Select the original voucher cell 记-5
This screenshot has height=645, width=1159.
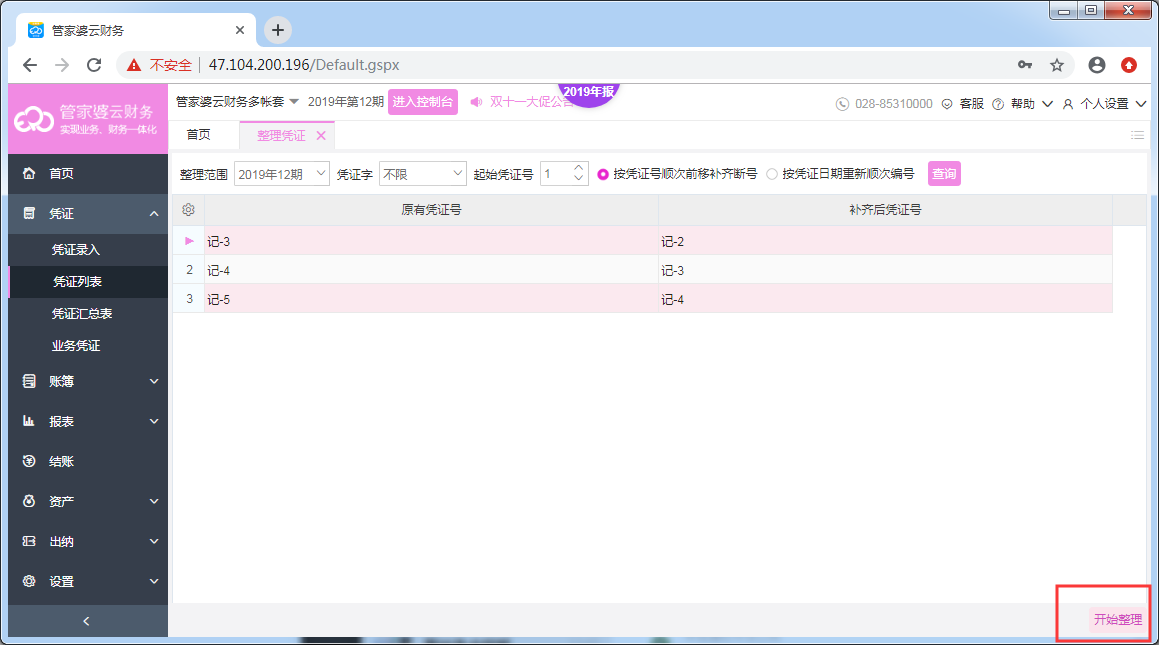coord(431,298)
